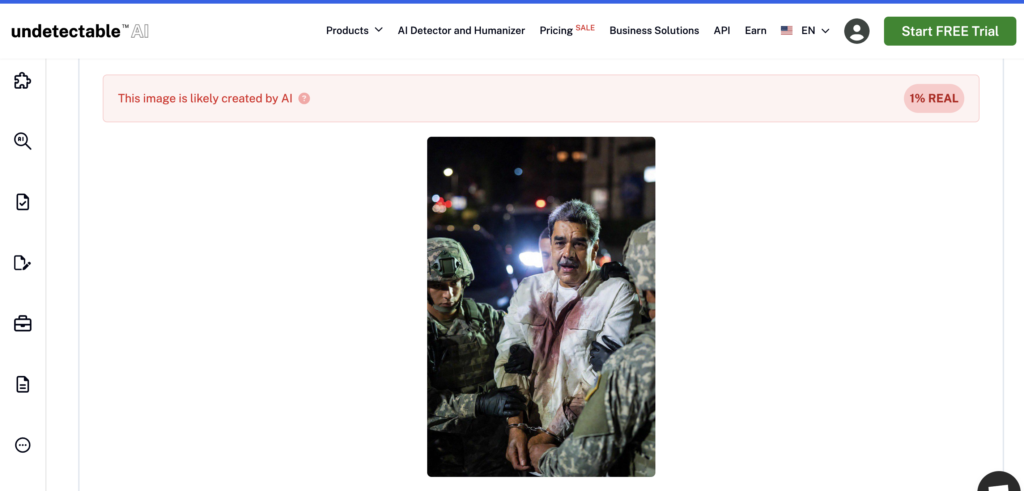Click the puzzle piece extensions sidebar icon
This screenshot has width=1024, height=491.
tap(22, 81)
